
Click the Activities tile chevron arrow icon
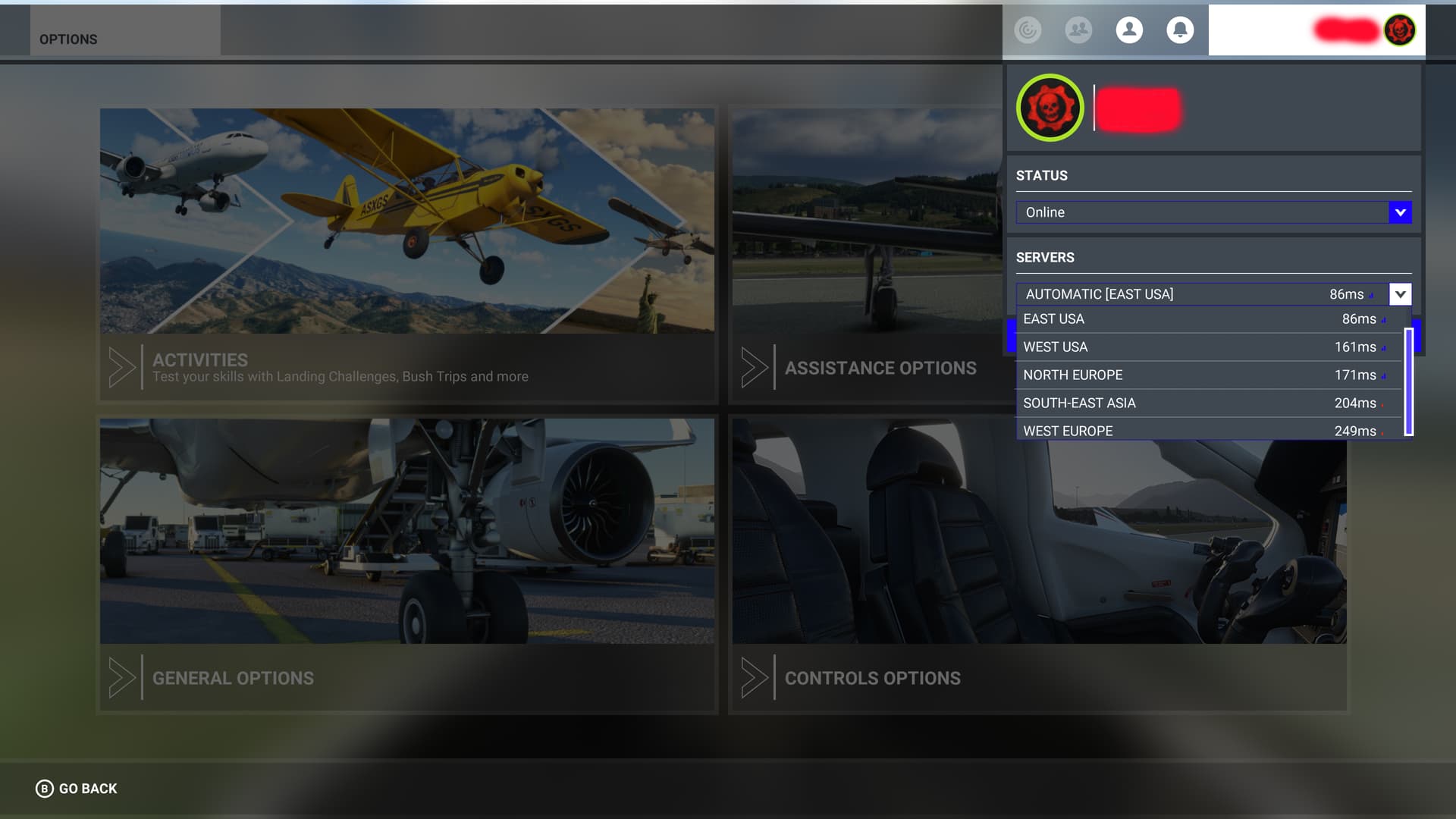coord(122,368)
